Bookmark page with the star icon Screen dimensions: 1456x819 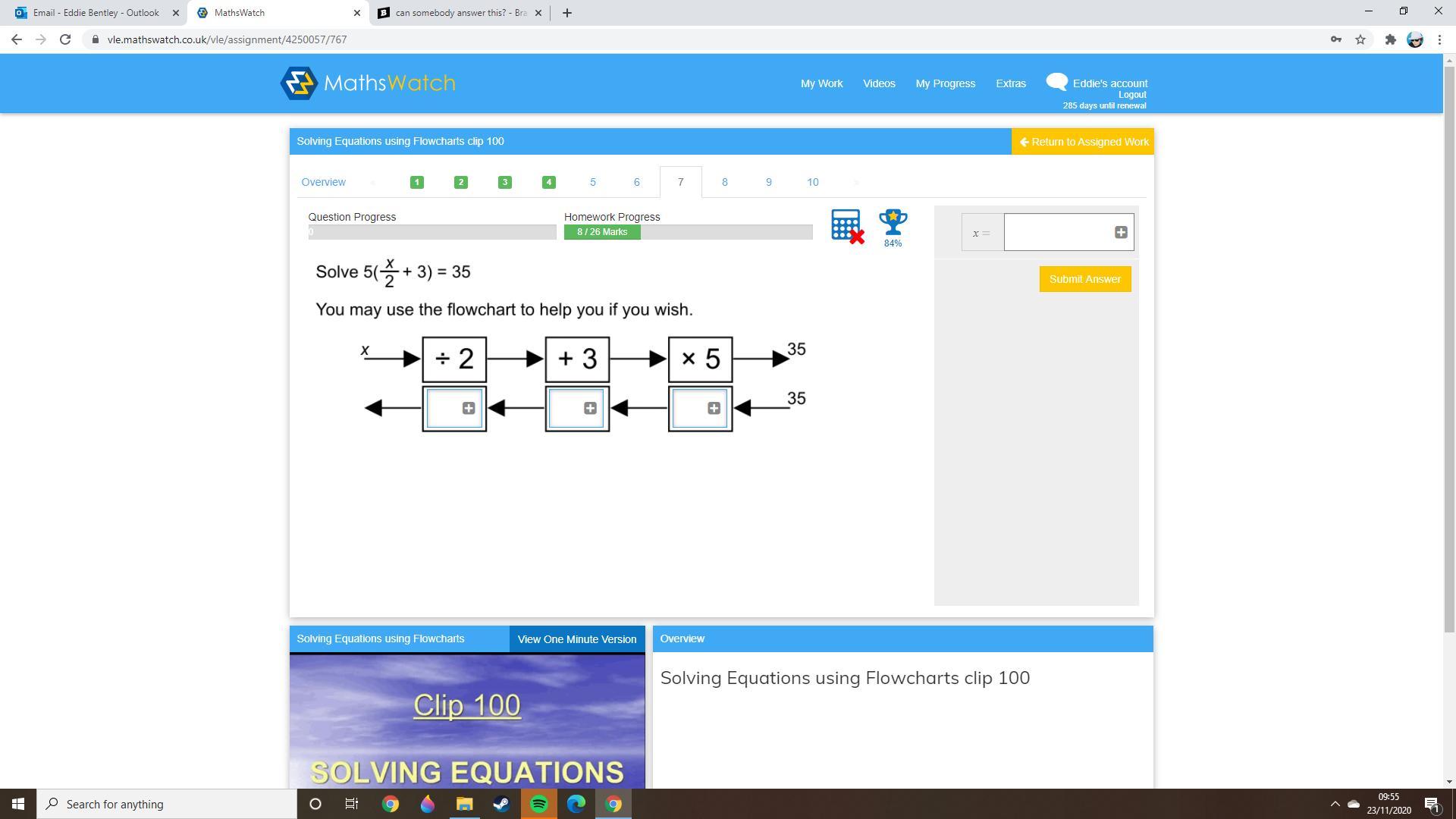(1360, 39)
